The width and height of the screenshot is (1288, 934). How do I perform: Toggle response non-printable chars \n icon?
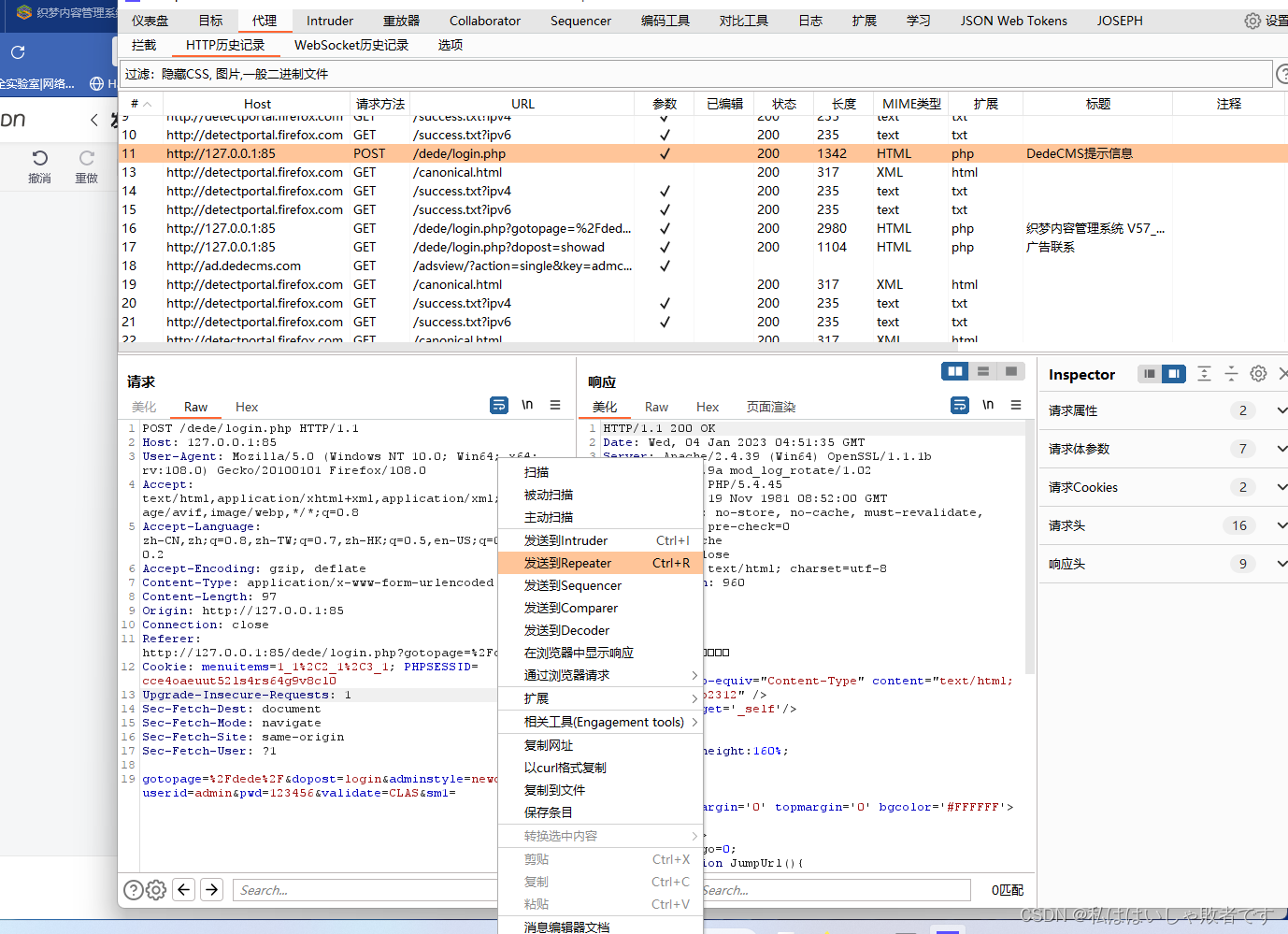tap(988, 405)
